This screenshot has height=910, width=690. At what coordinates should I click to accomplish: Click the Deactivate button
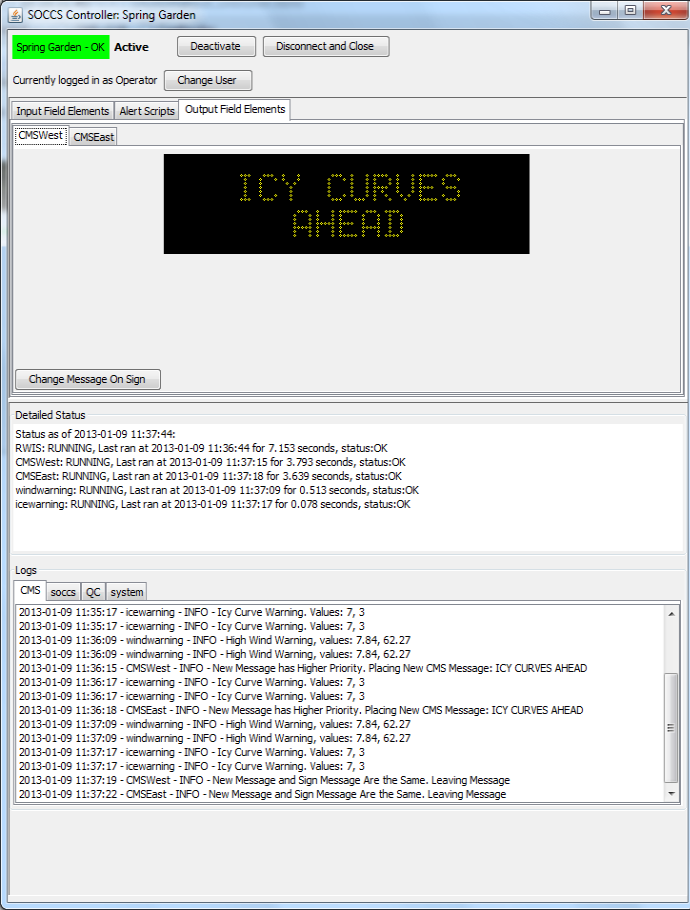pyautogui.click(x=215, y=47)
